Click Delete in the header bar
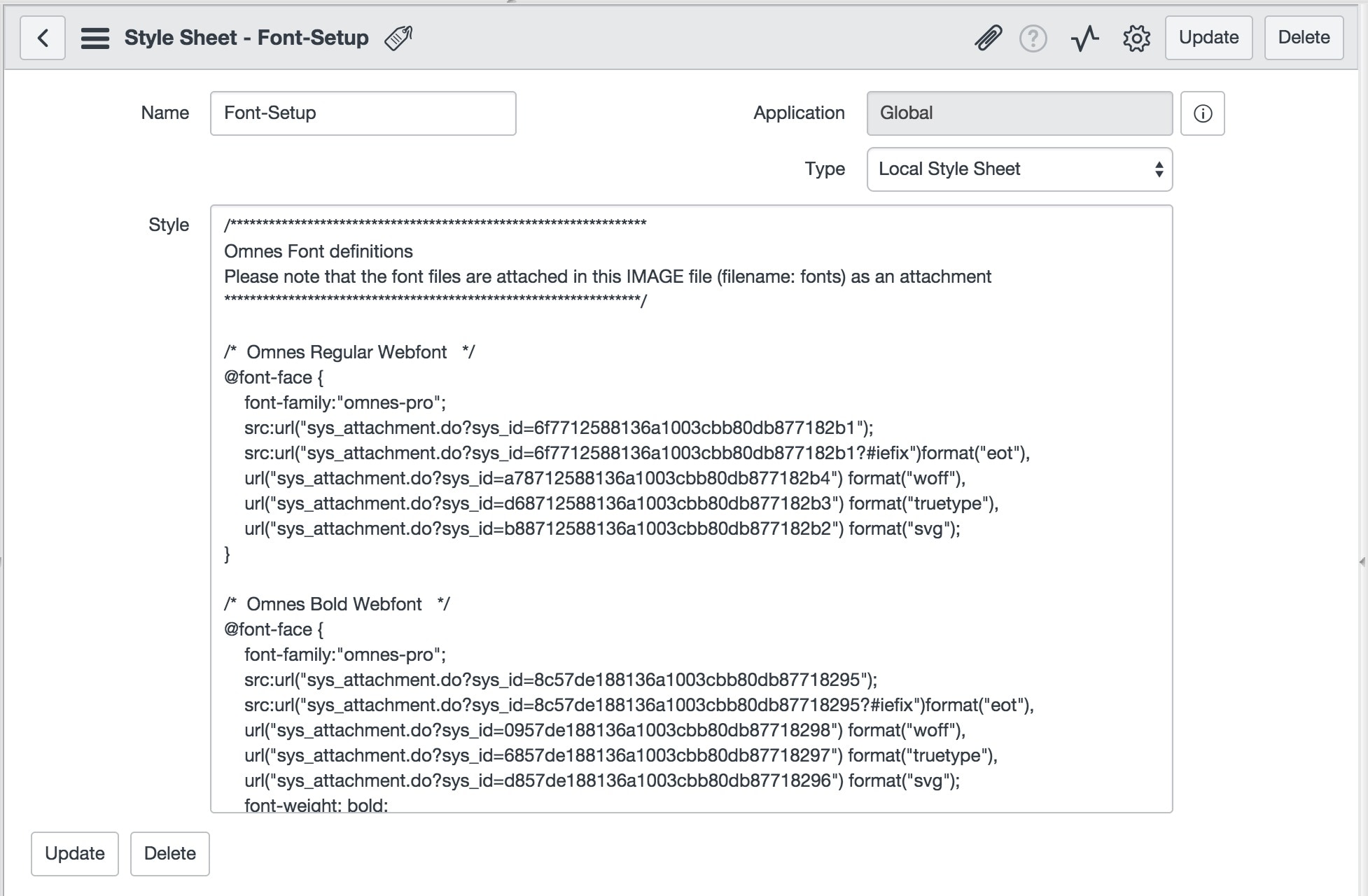This screenshot has width=1368, height=896. pos(1303,38)
